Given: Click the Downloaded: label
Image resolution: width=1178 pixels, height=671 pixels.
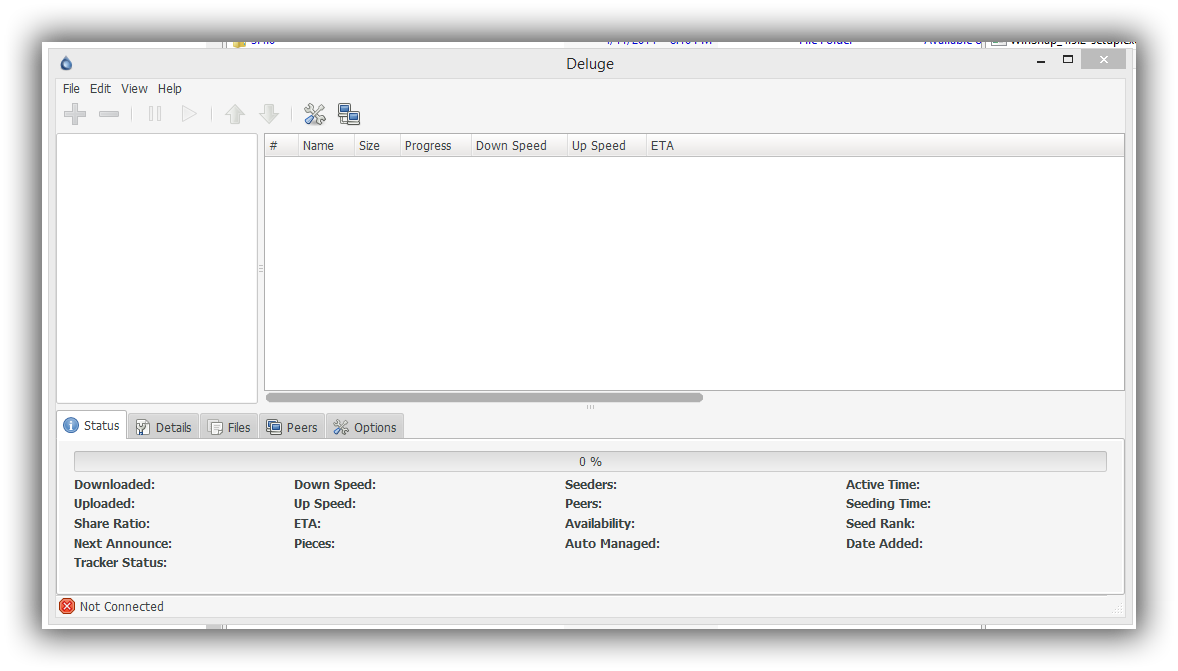Looking at the screenshot, I should [x=114, y=485].
